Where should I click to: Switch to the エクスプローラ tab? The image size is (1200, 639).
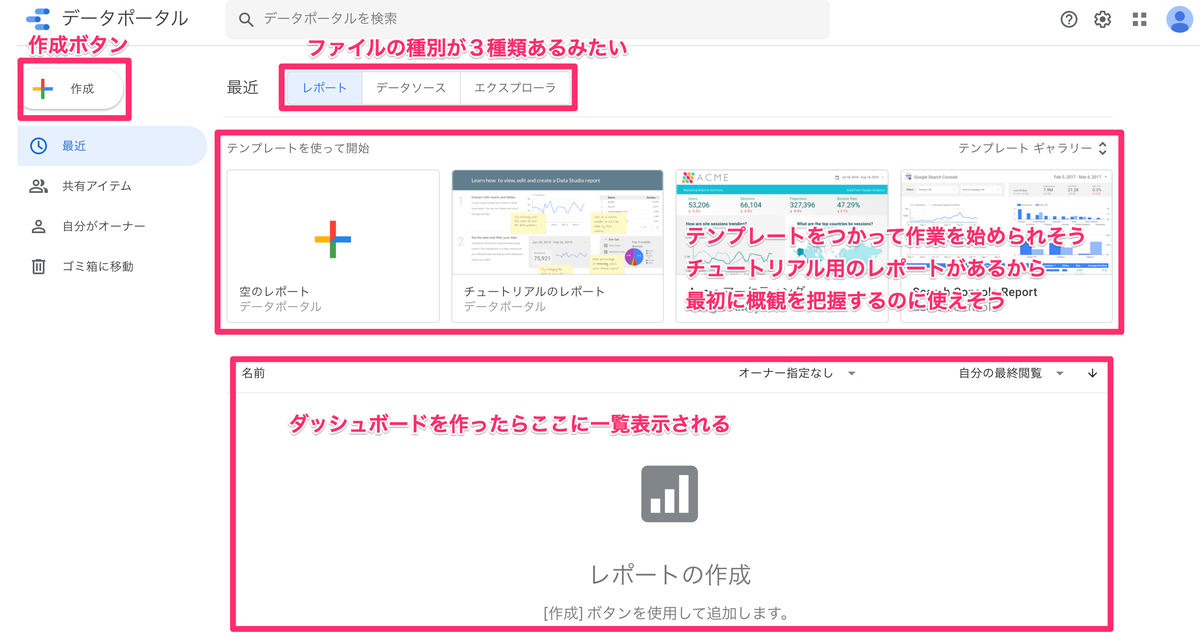[x=515, y=88]
